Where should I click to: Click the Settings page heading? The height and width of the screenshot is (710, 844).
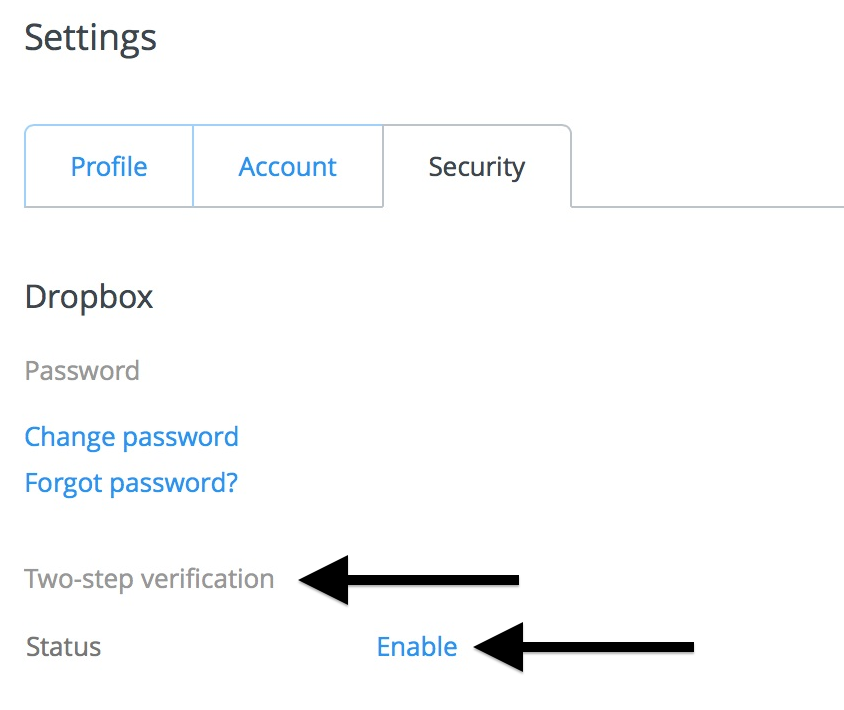point(90,38)
